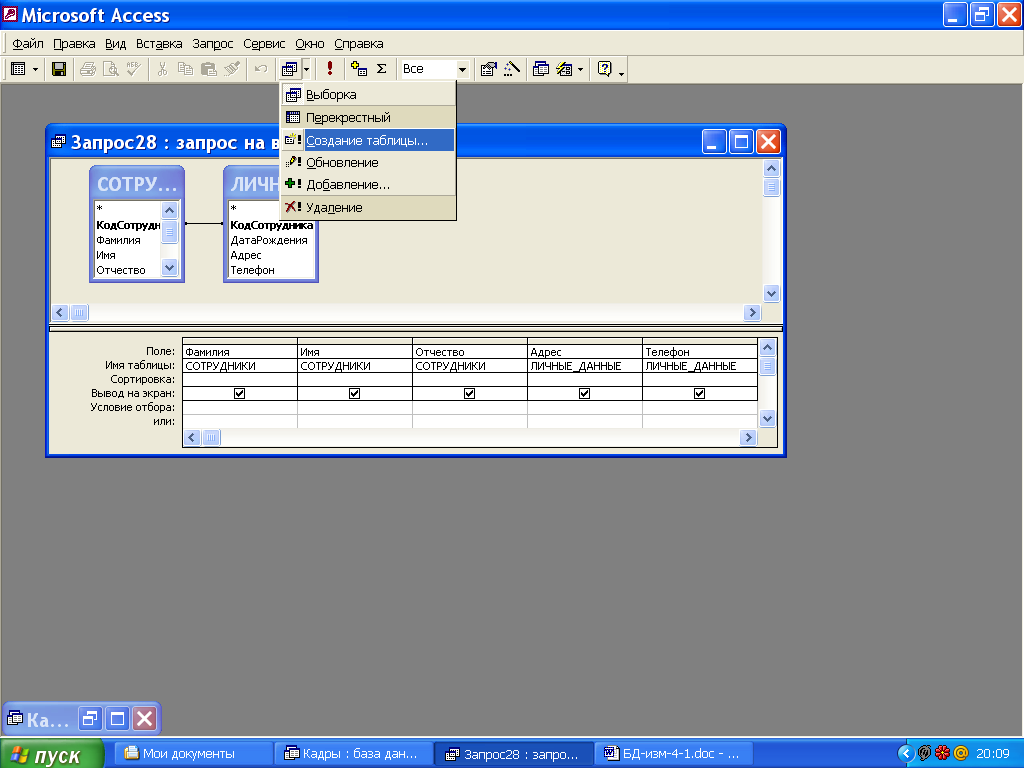Click the Сортировка cell under Адрес
This screenshot has width=1024, height=768.
(584, 379)
